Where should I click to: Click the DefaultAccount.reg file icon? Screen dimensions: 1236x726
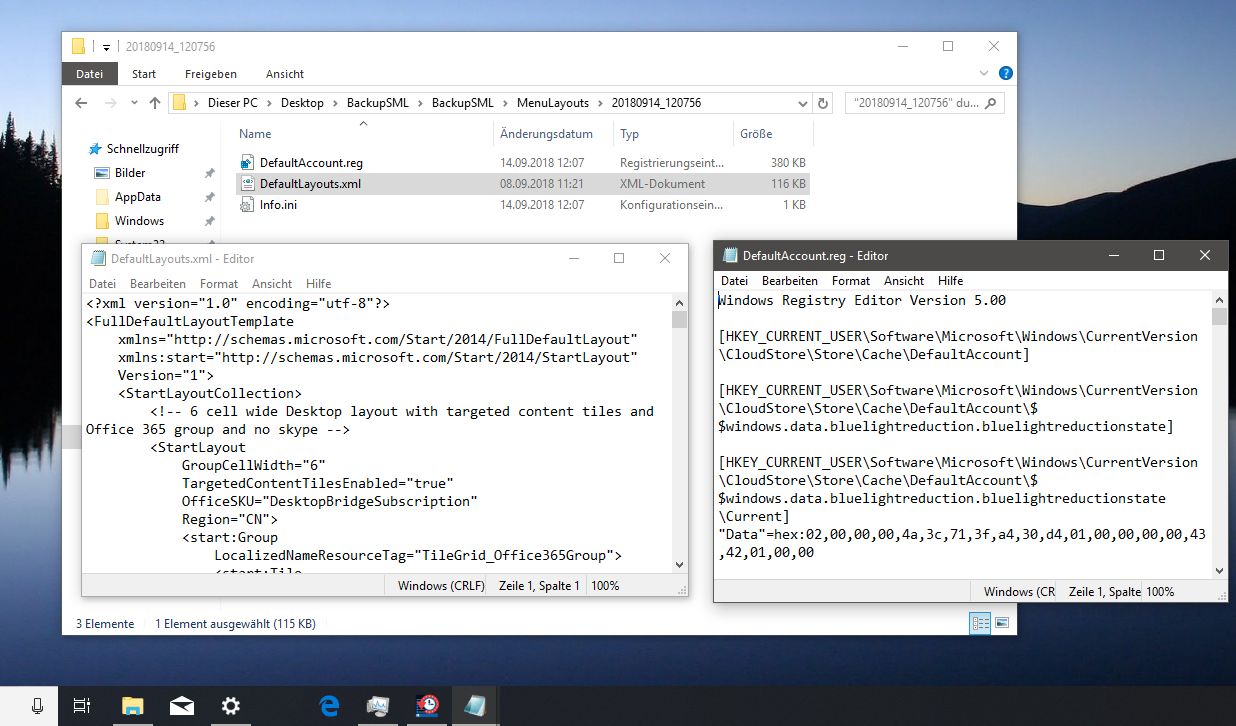(248, 162)
